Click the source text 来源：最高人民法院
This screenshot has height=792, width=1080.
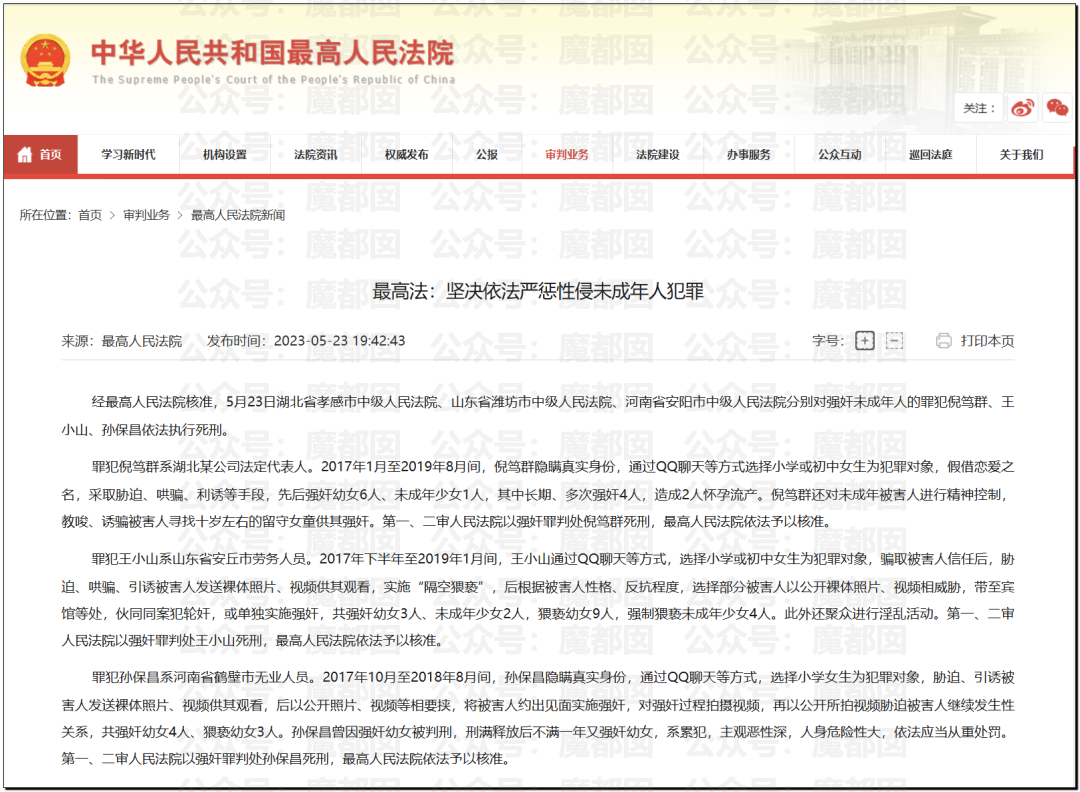pyautogui.click(x=122, y=341)
